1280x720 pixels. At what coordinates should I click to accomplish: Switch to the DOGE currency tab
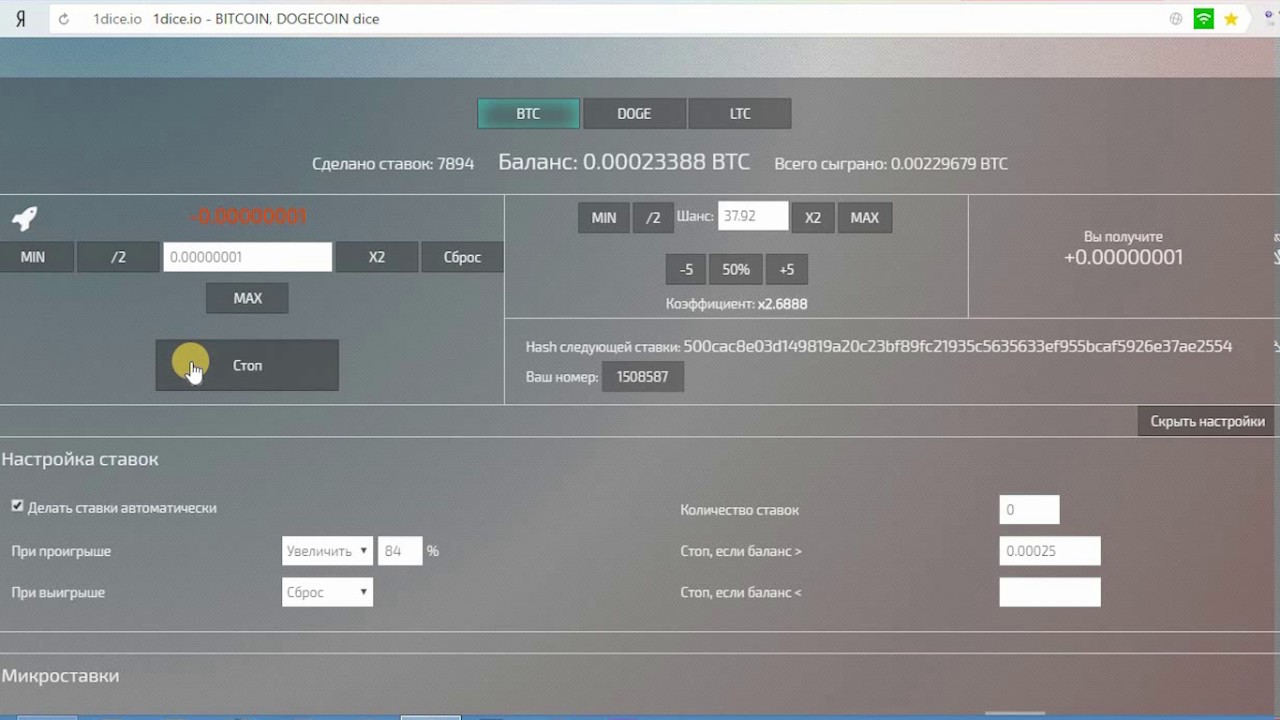click(634, 114)
